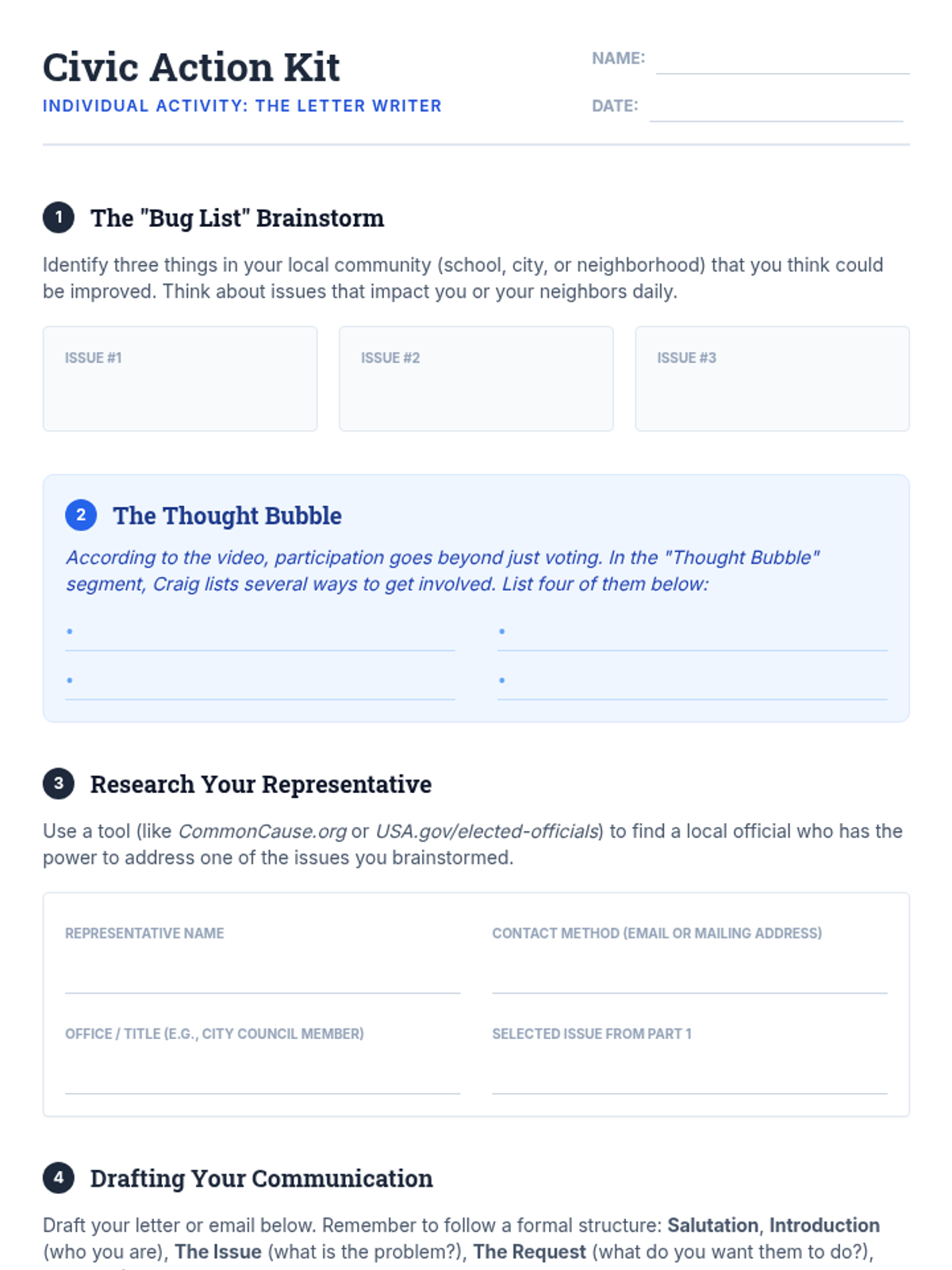
Task: Click the number 3 section badge
Action: point(59,783)
